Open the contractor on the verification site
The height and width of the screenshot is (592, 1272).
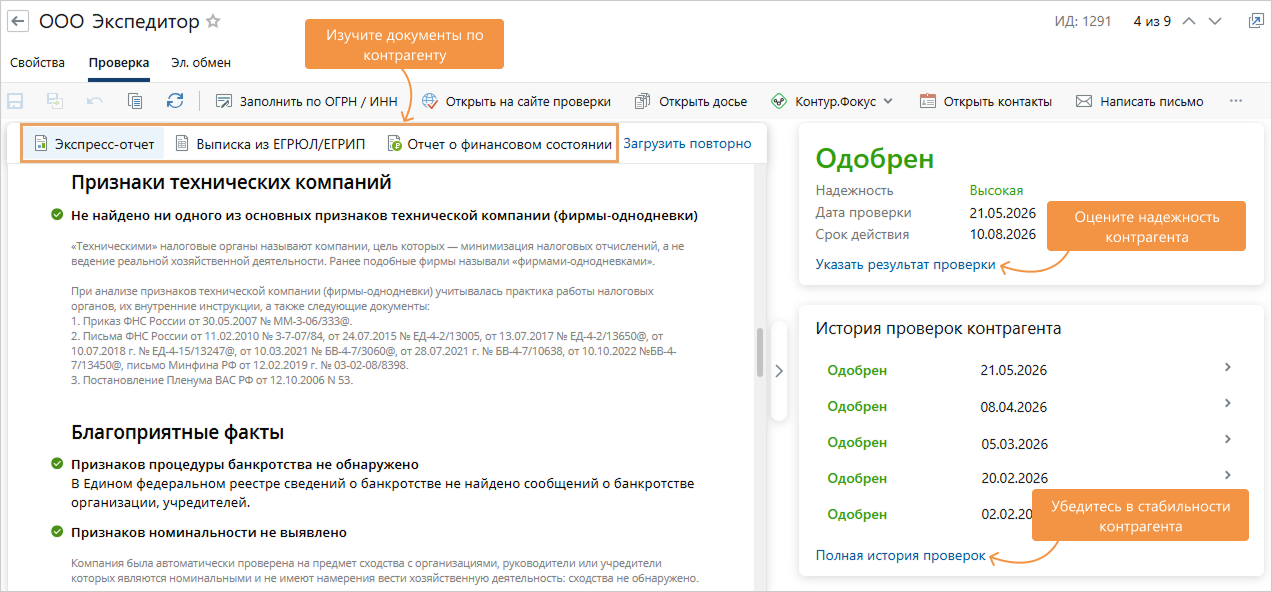coord(516,101)
